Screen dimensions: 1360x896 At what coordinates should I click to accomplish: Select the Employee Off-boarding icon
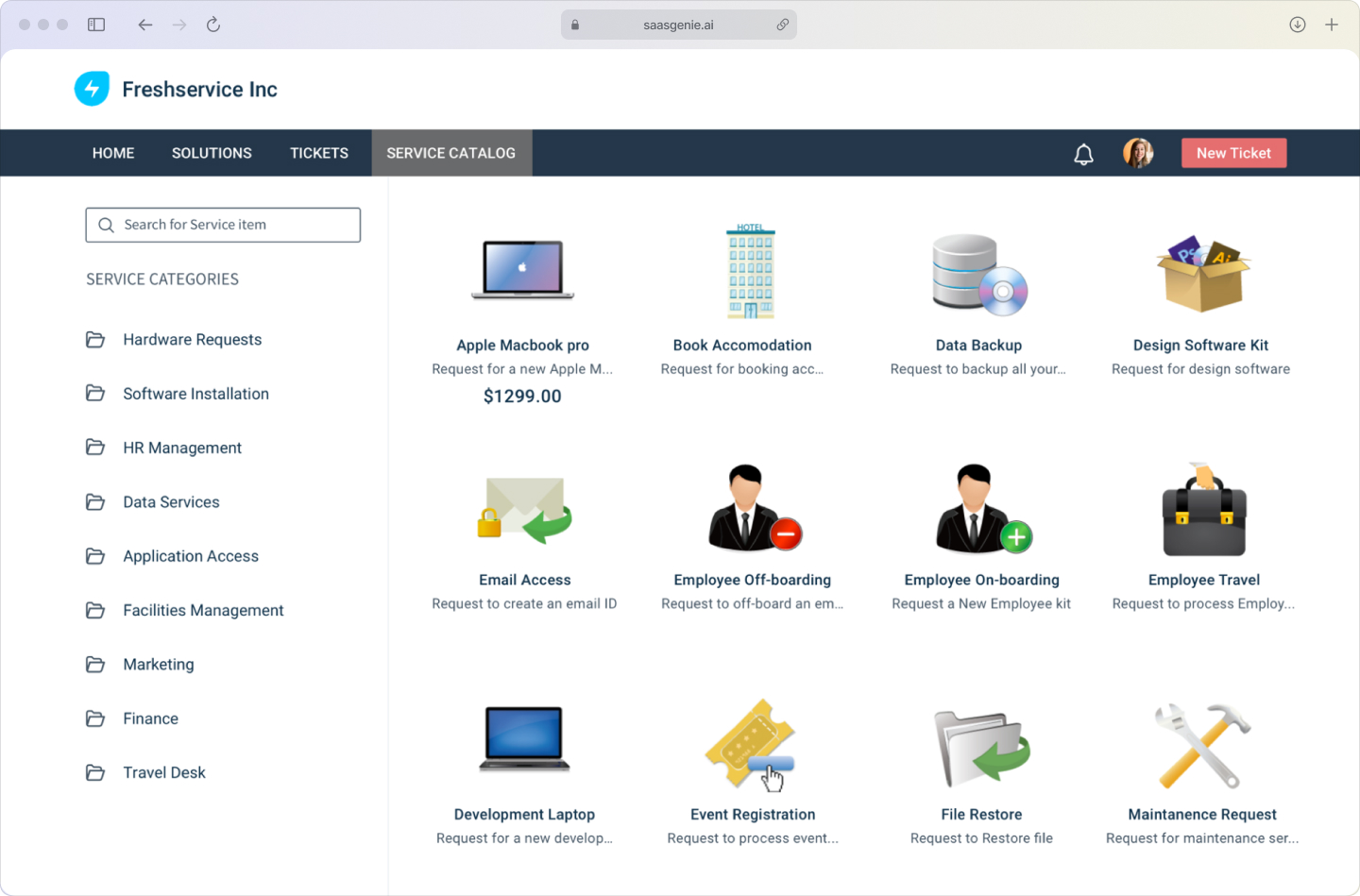752,507
